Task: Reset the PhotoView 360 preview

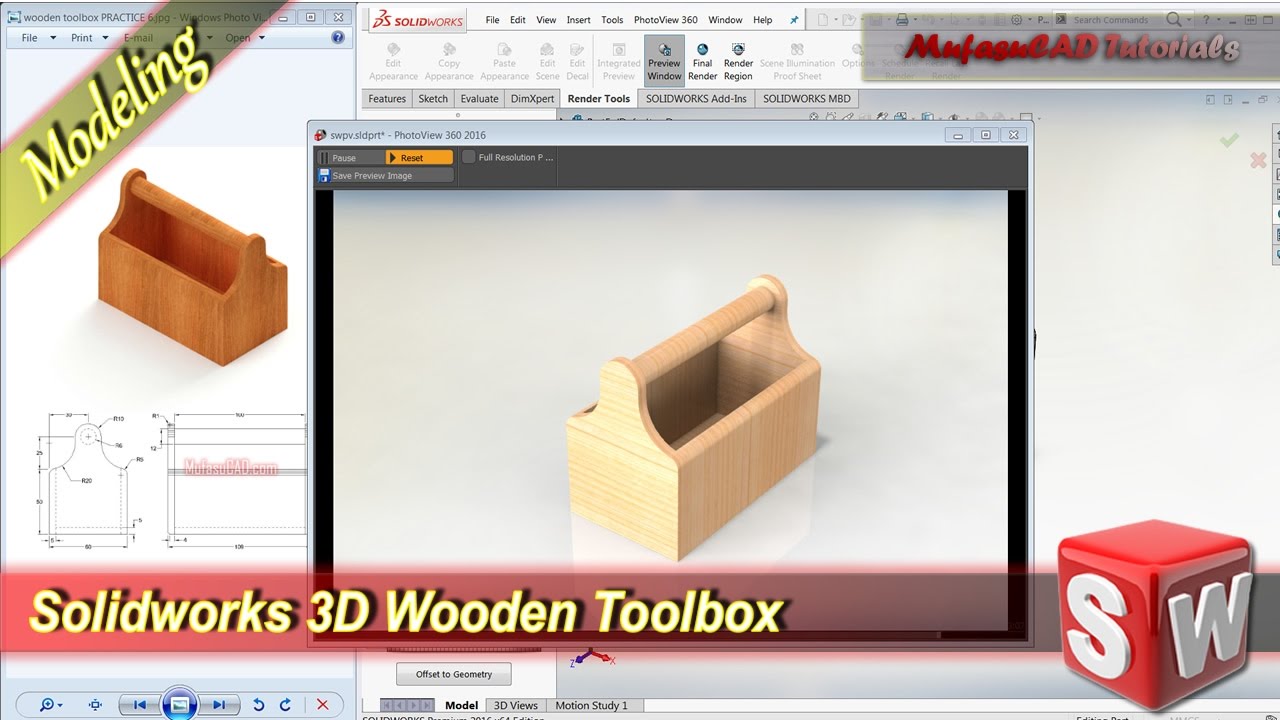Action: point(420,158)
